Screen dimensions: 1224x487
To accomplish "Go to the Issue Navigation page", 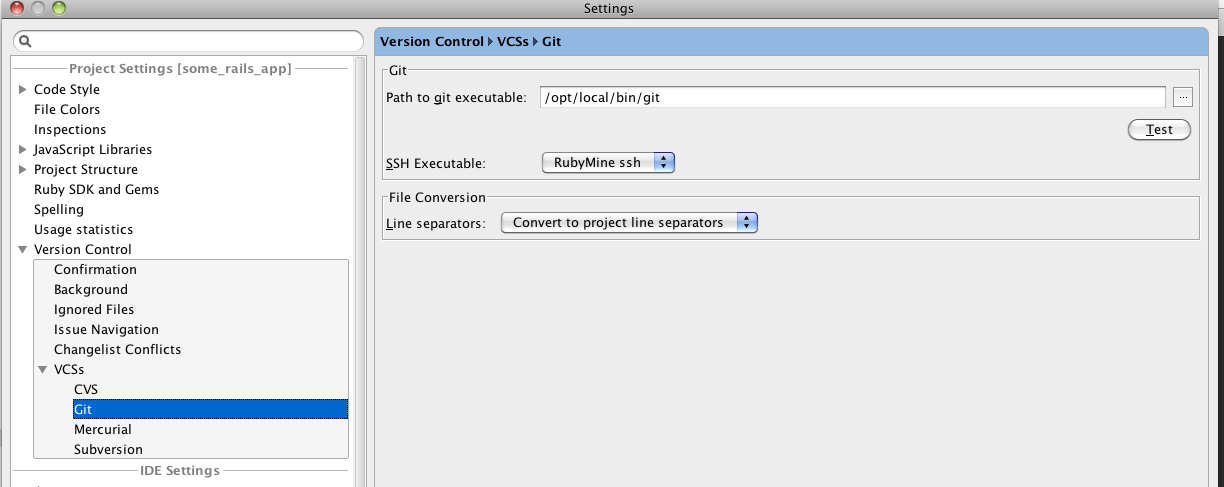I will [106, 329].
